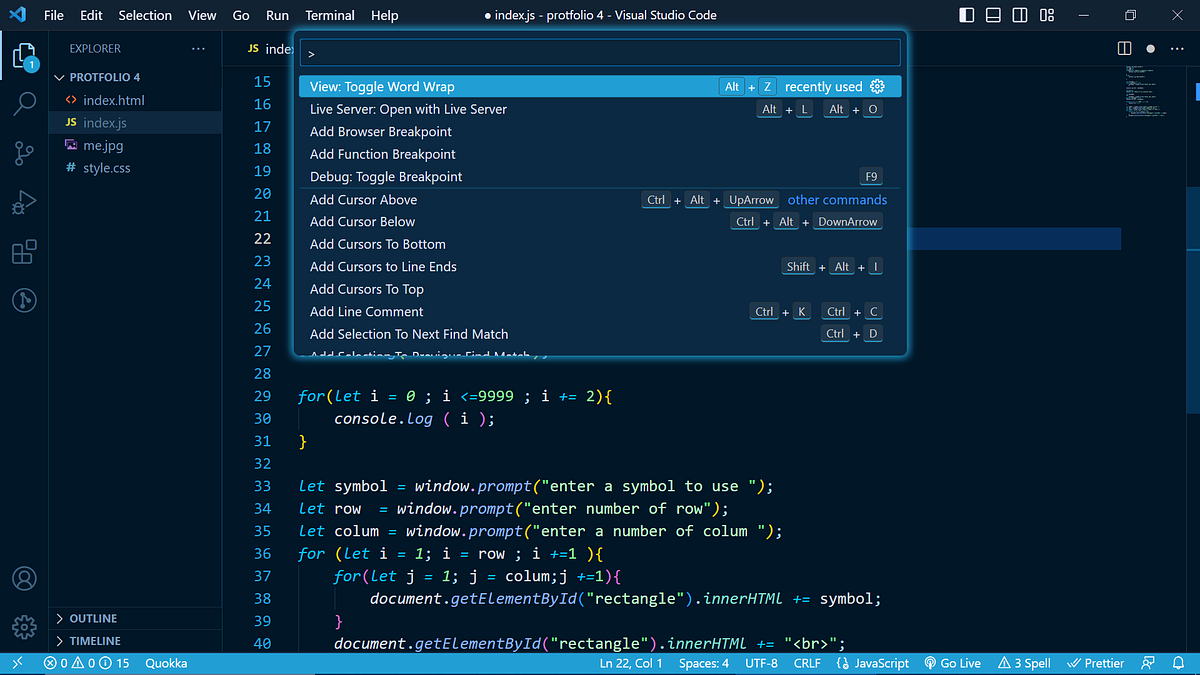Open the Run and Debug panel

click(24, 202)
